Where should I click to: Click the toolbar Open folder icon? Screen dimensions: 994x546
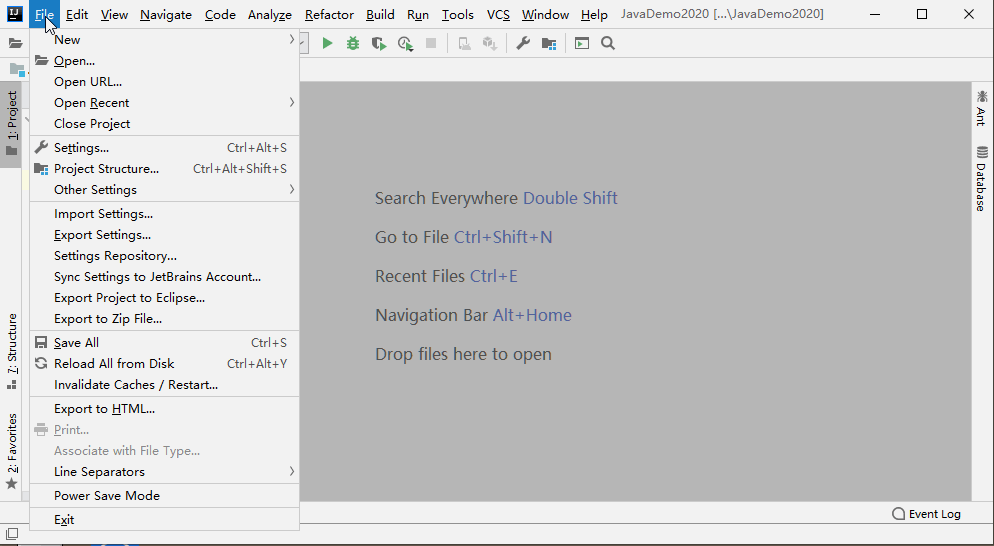(x=15, y=43)
